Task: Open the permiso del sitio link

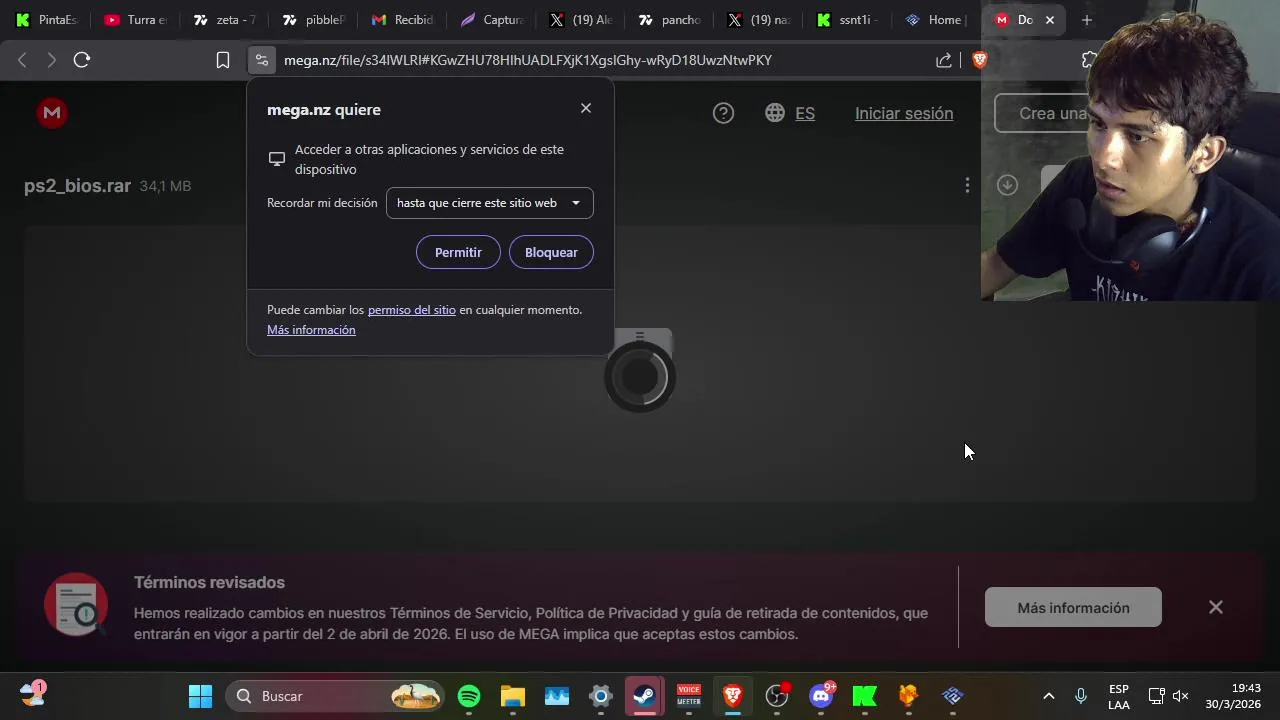Action: tap(411, 310)
